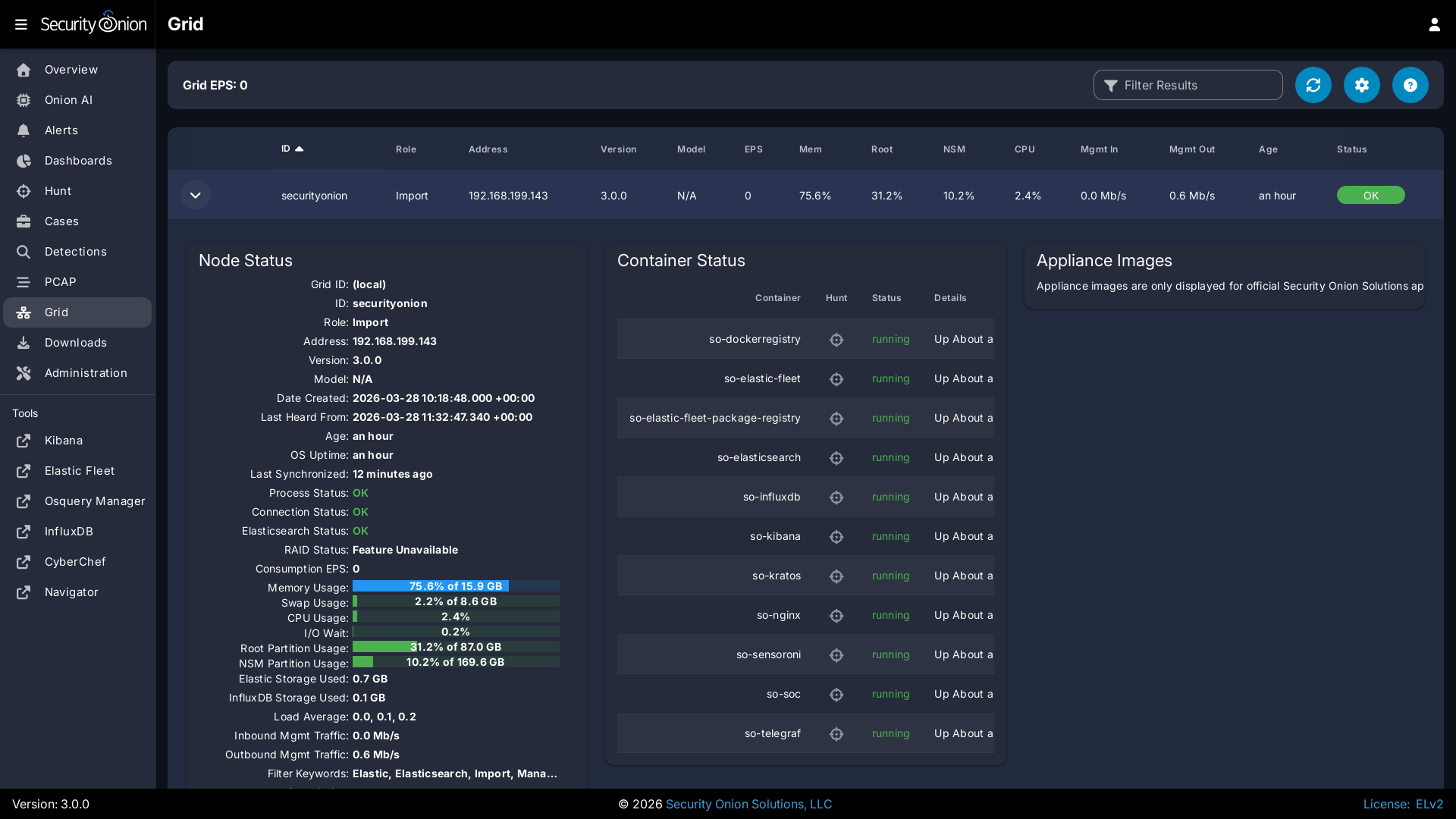Go to Detections in the sidebar
Viewport: 1456px width, 819px height.
75,252
